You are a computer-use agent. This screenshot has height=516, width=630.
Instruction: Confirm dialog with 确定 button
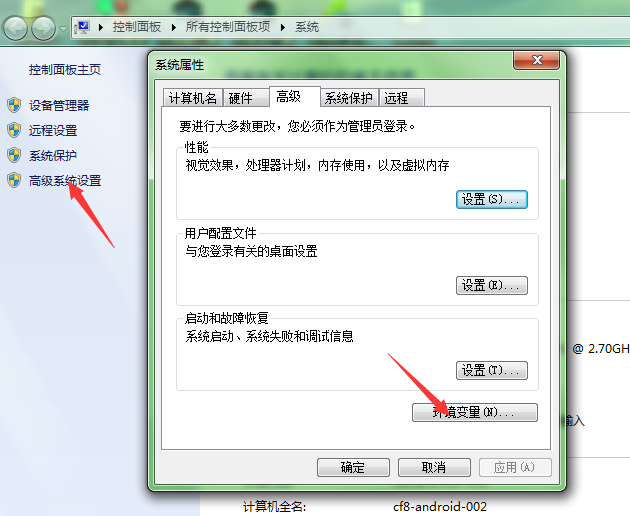[353, 467]
